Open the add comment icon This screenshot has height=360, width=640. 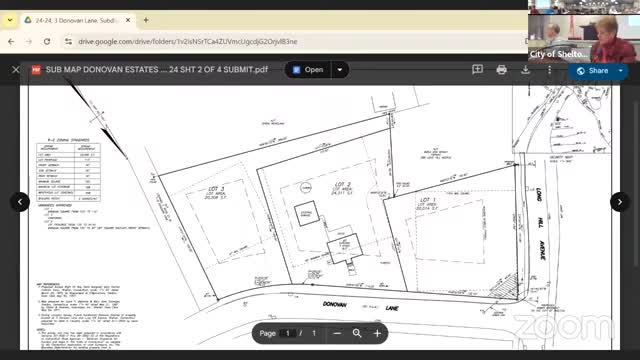pos(478,70)
